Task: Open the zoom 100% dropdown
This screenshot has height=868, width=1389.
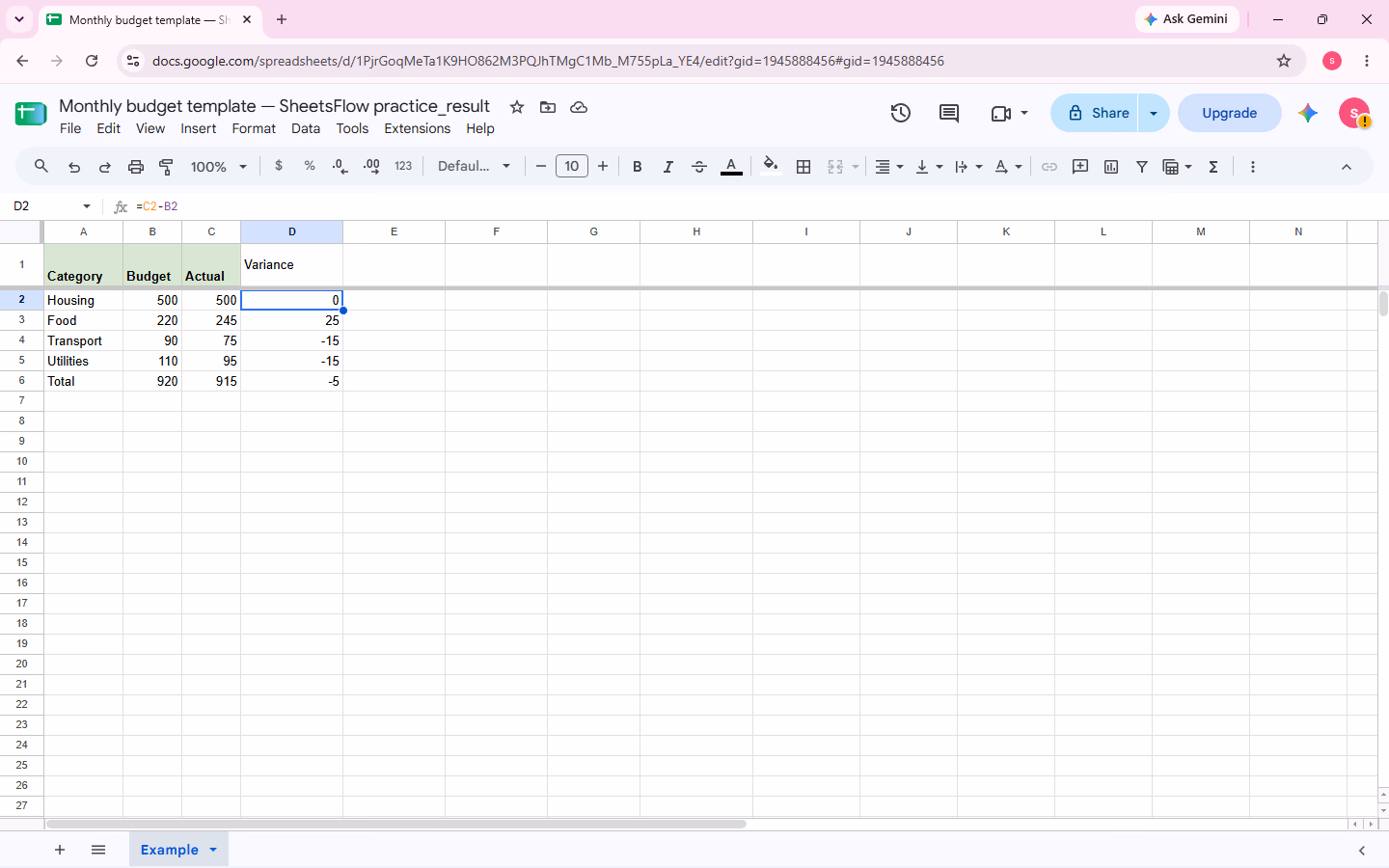Action: (x=219, y=167)
